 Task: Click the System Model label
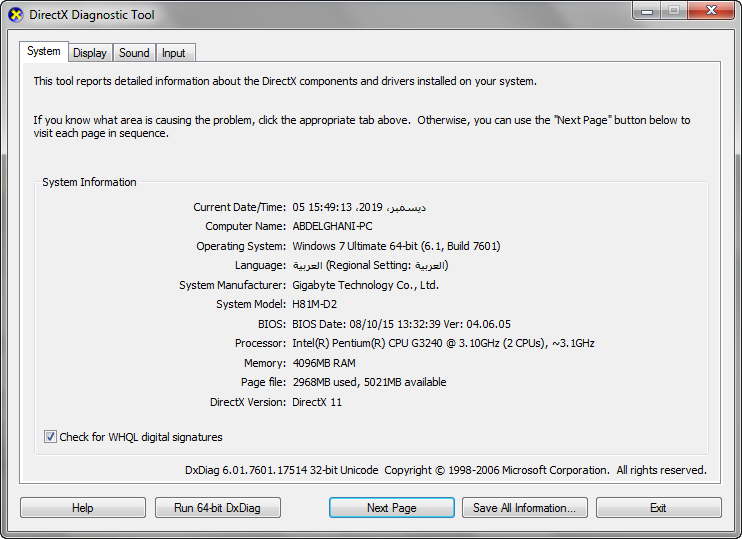(251, 304)
